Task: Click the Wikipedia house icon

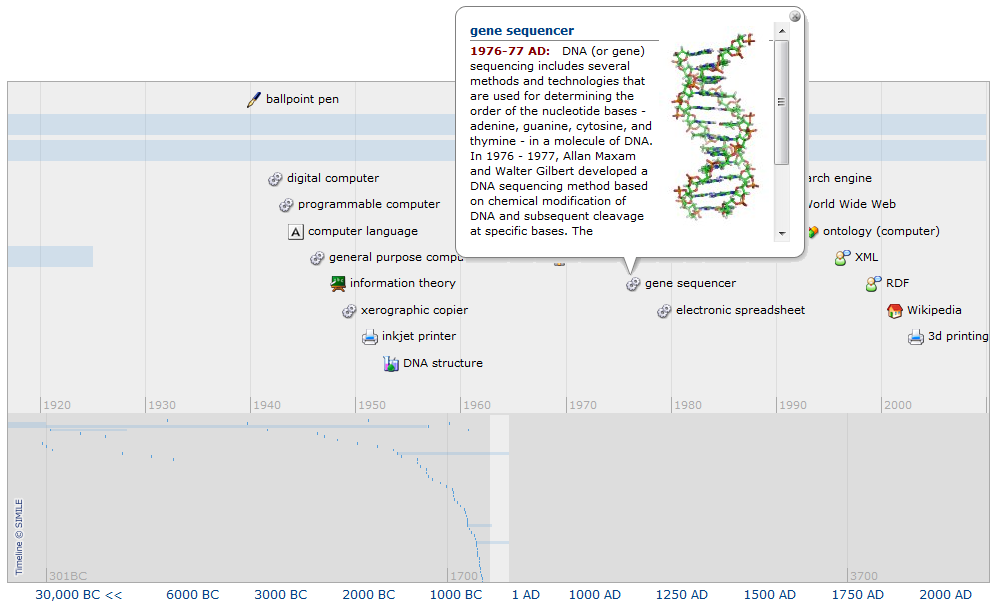Action: 894,311
